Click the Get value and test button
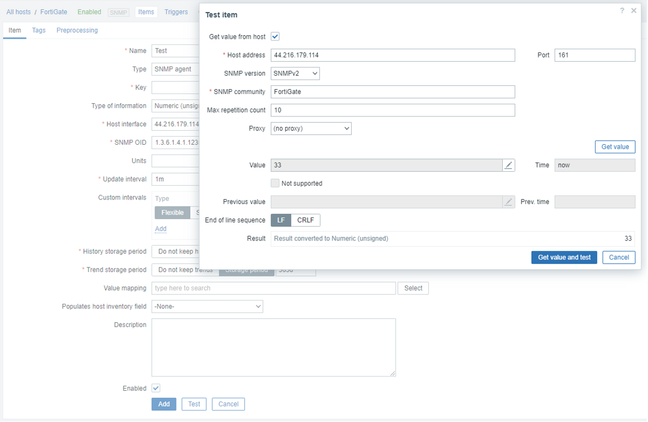The image size is (648, 422). (x=565, y=257)
